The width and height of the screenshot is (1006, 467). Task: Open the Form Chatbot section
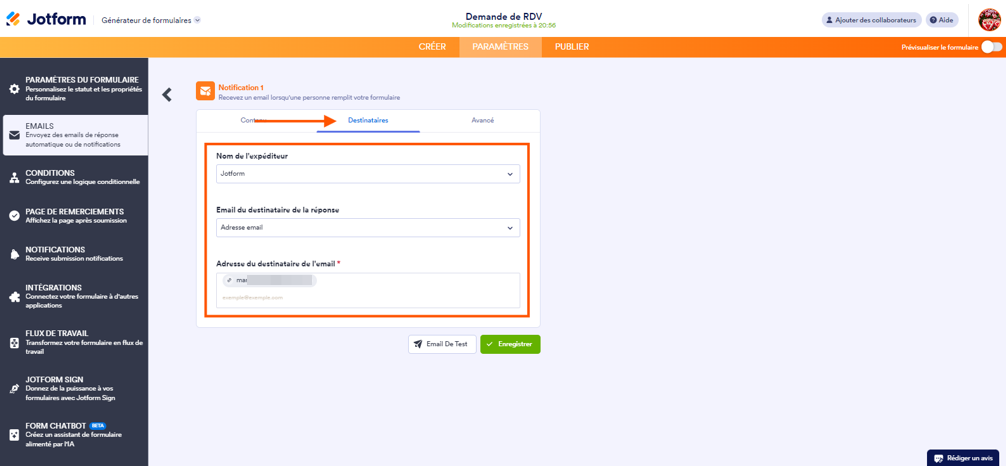(x=74, y=435)
